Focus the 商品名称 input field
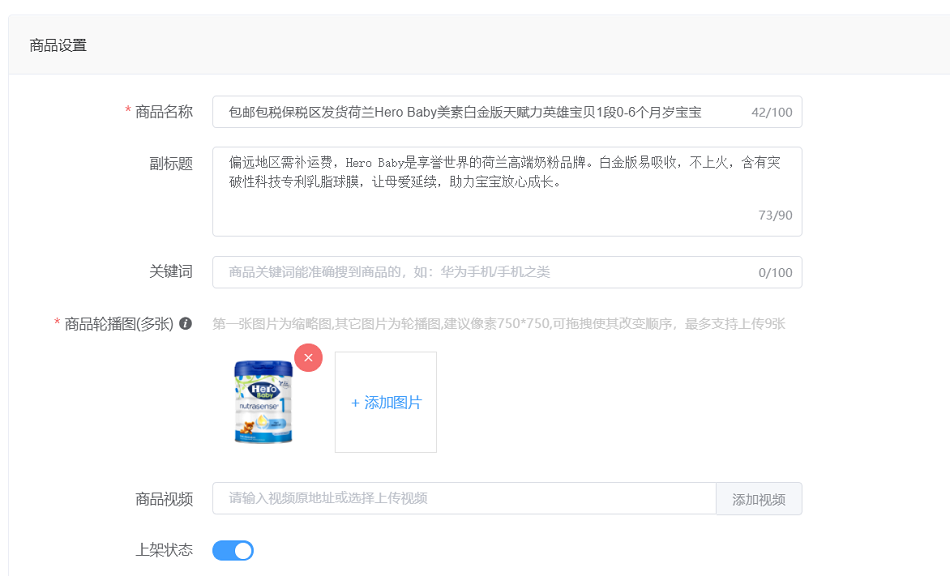This screenshot has width=950, height=576. tap(507, 112)
